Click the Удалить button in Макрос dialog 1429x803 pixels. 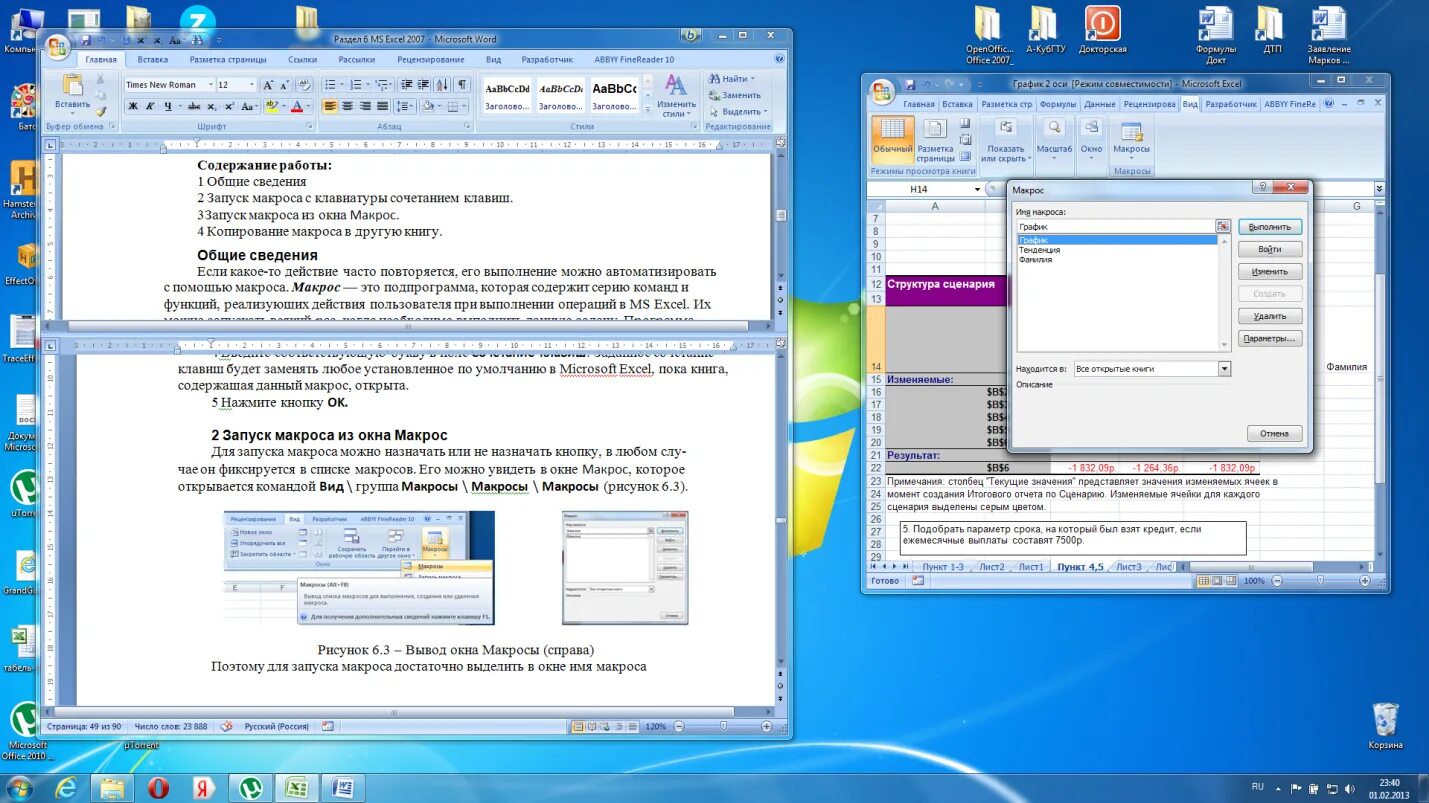pyautogui.click(x=1270, y=316)
